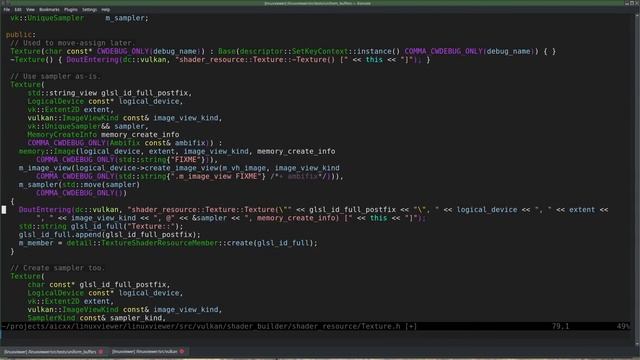Open the View menu
Screen dimensions: 640x360
(x=30, y=9)
